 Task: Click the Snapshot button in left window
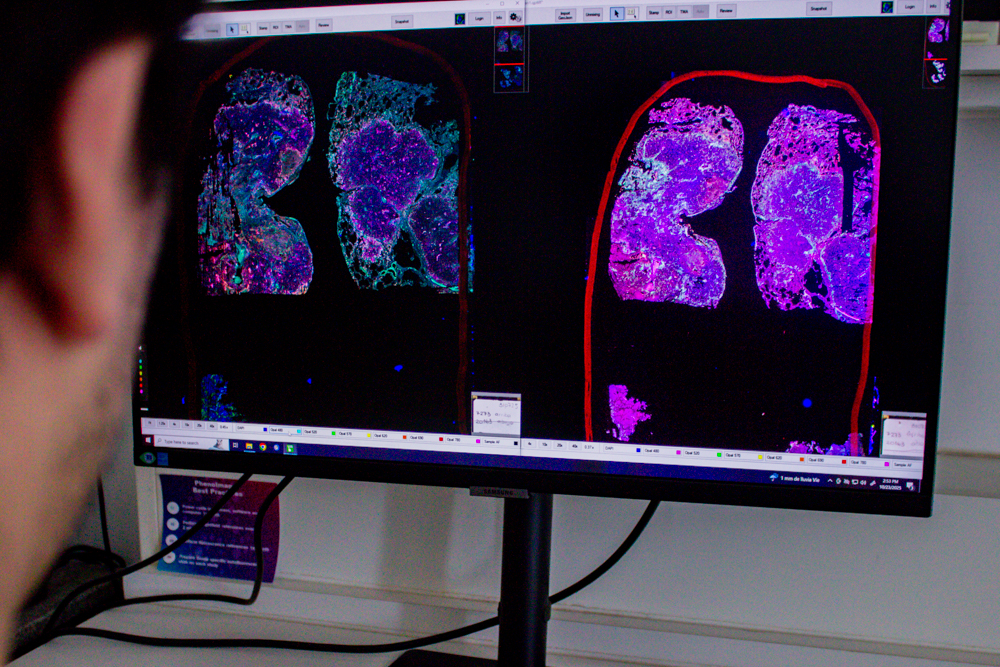(401, 21)
